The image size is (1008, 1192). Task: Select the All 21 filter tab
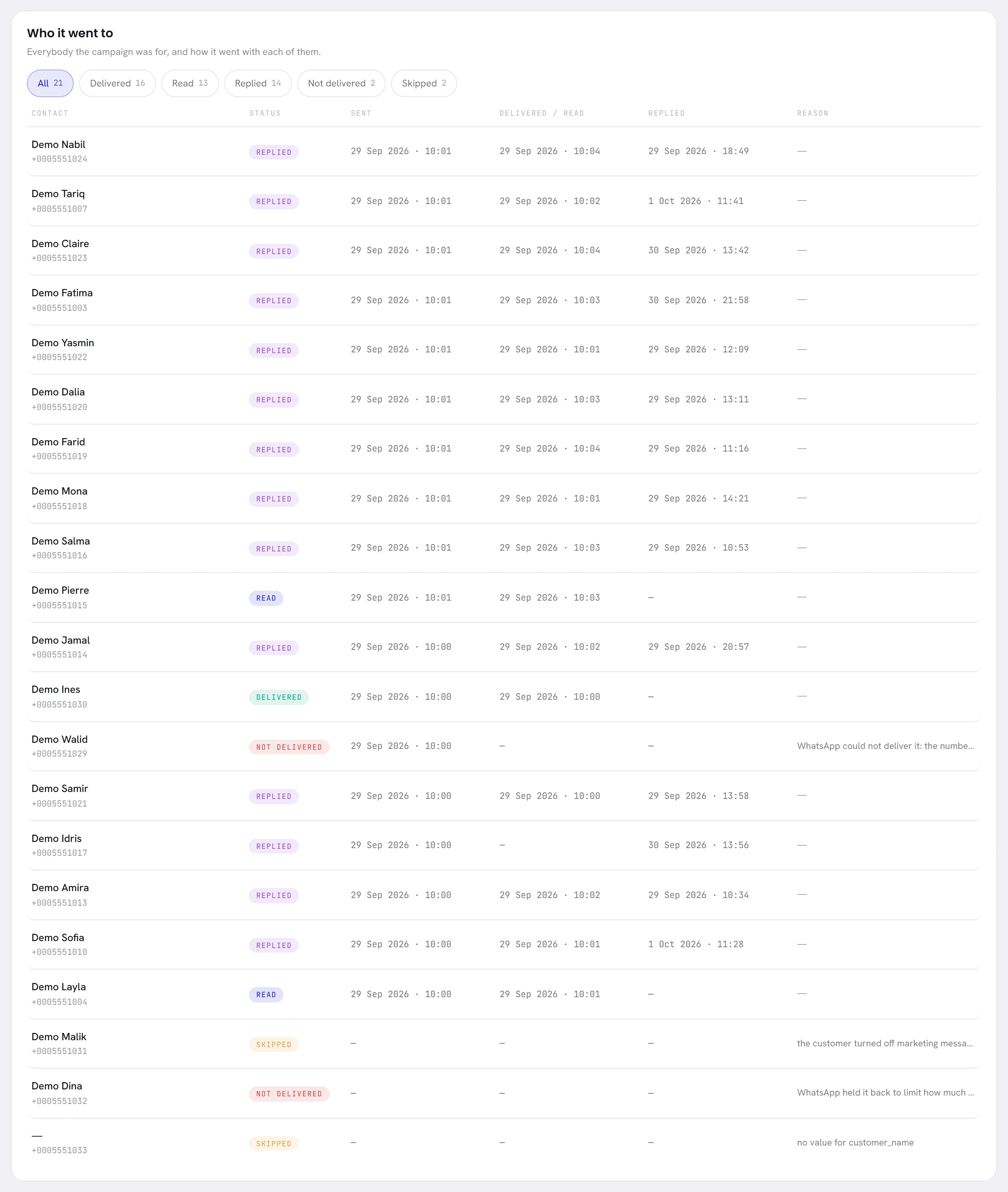coord(50,83)
